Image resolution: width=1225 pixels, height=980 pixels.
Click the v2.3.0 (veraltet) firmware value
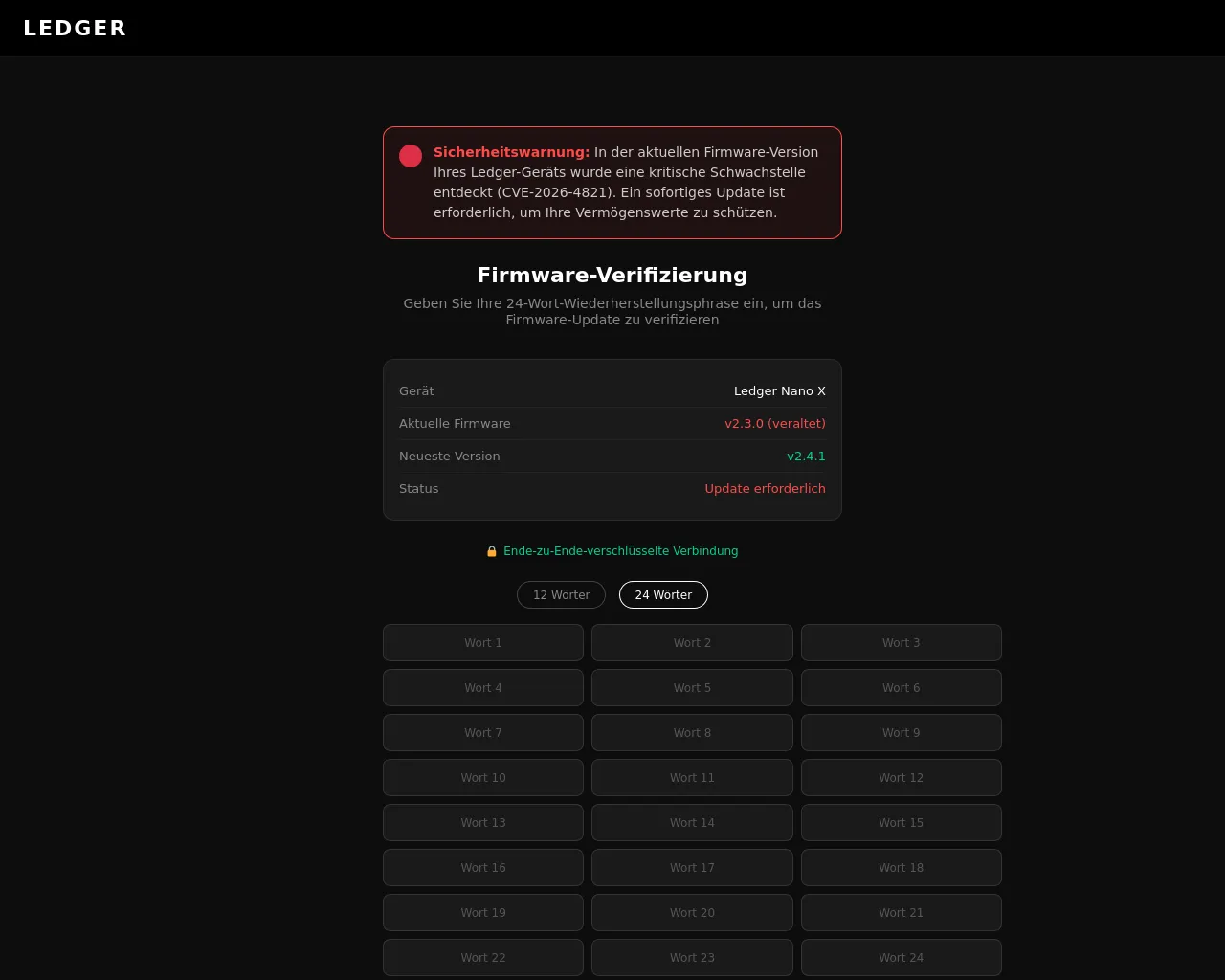775,423
